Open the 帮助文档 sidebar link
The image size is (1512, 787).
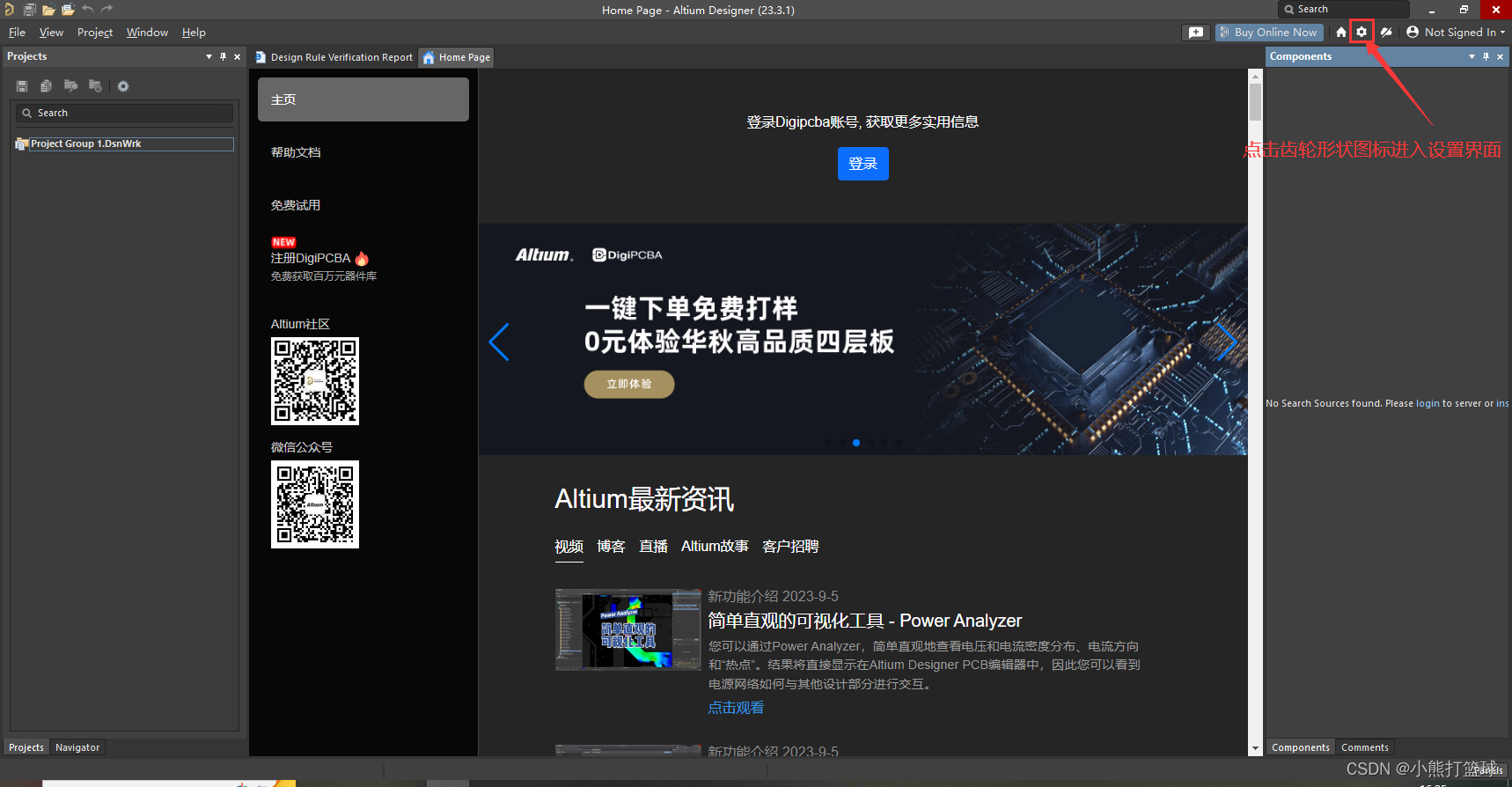296,152
